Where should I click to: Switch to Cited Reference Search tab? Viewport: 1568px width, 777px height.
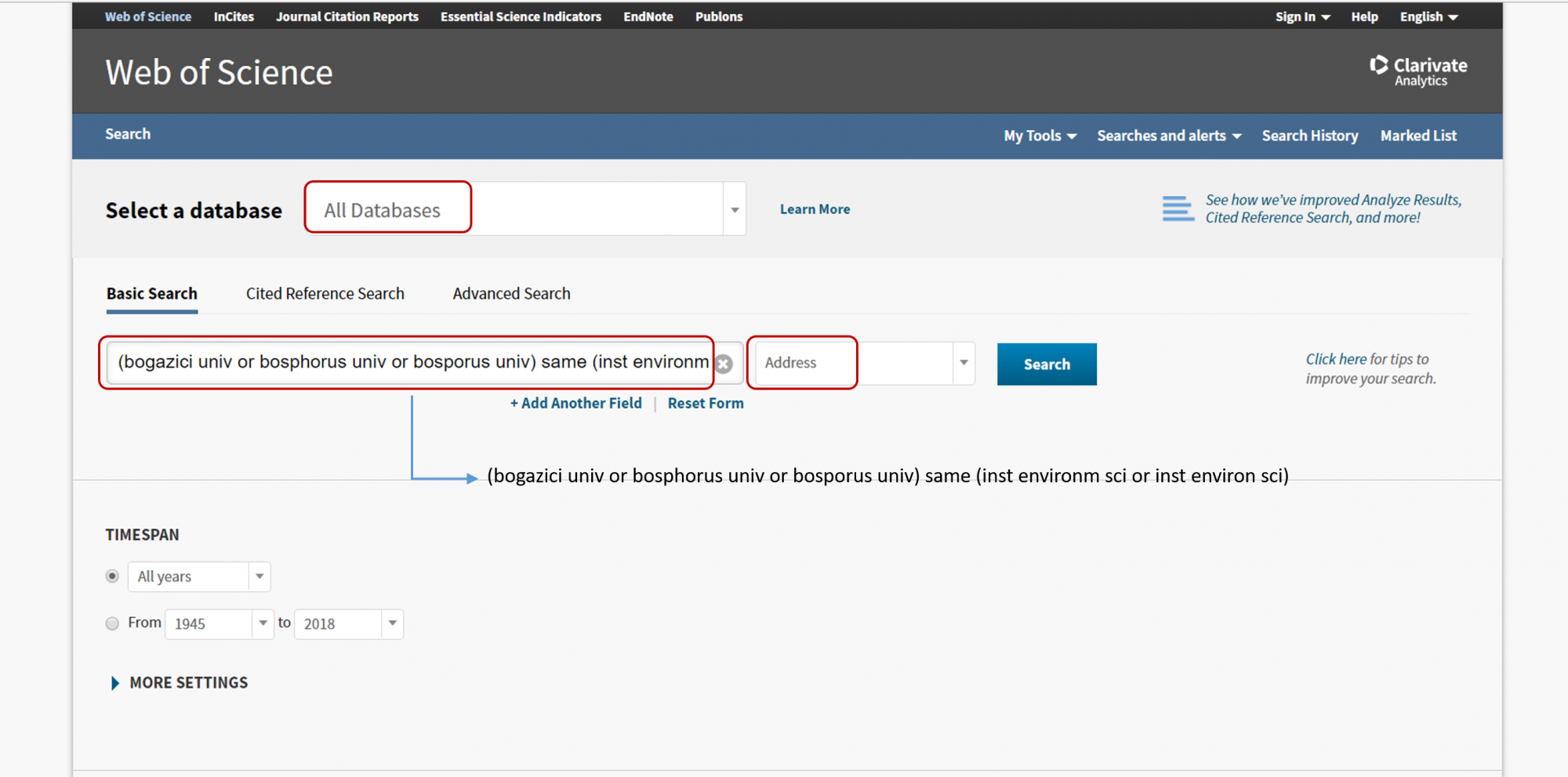click(325, 293)
